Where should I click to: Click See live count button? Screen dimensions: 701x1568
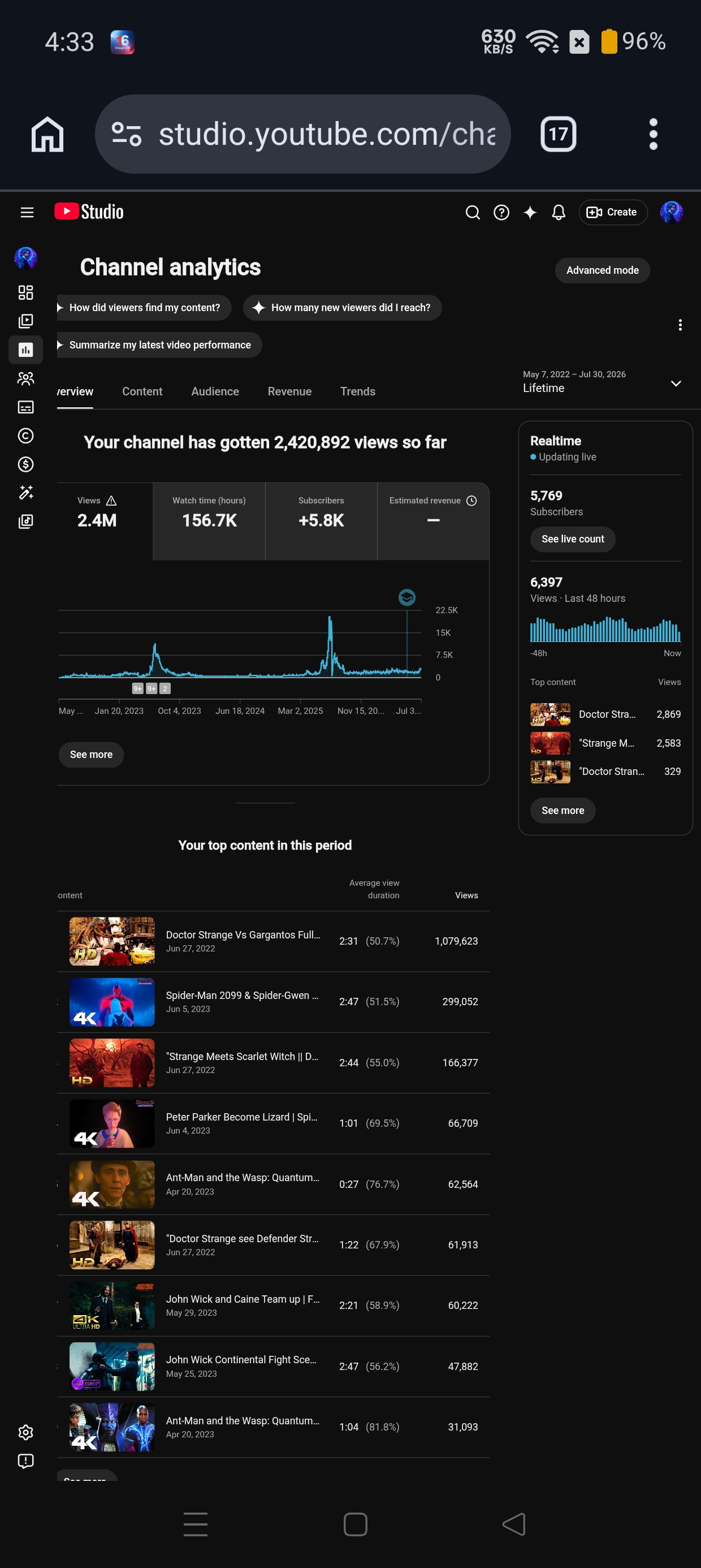tap(573, 539)
